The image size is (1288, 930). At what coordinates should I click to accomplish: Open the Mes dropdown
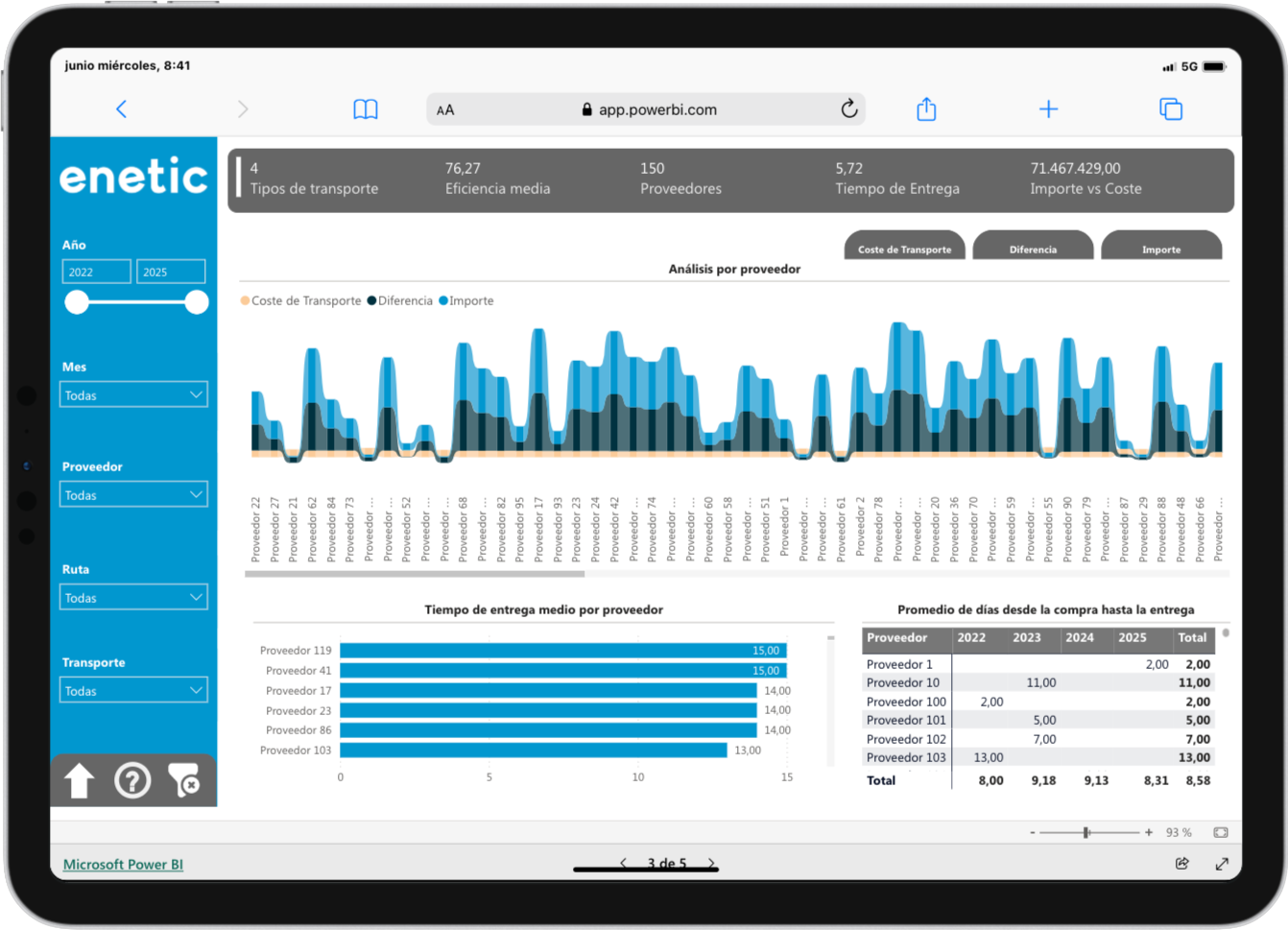[x=133, y=394]
